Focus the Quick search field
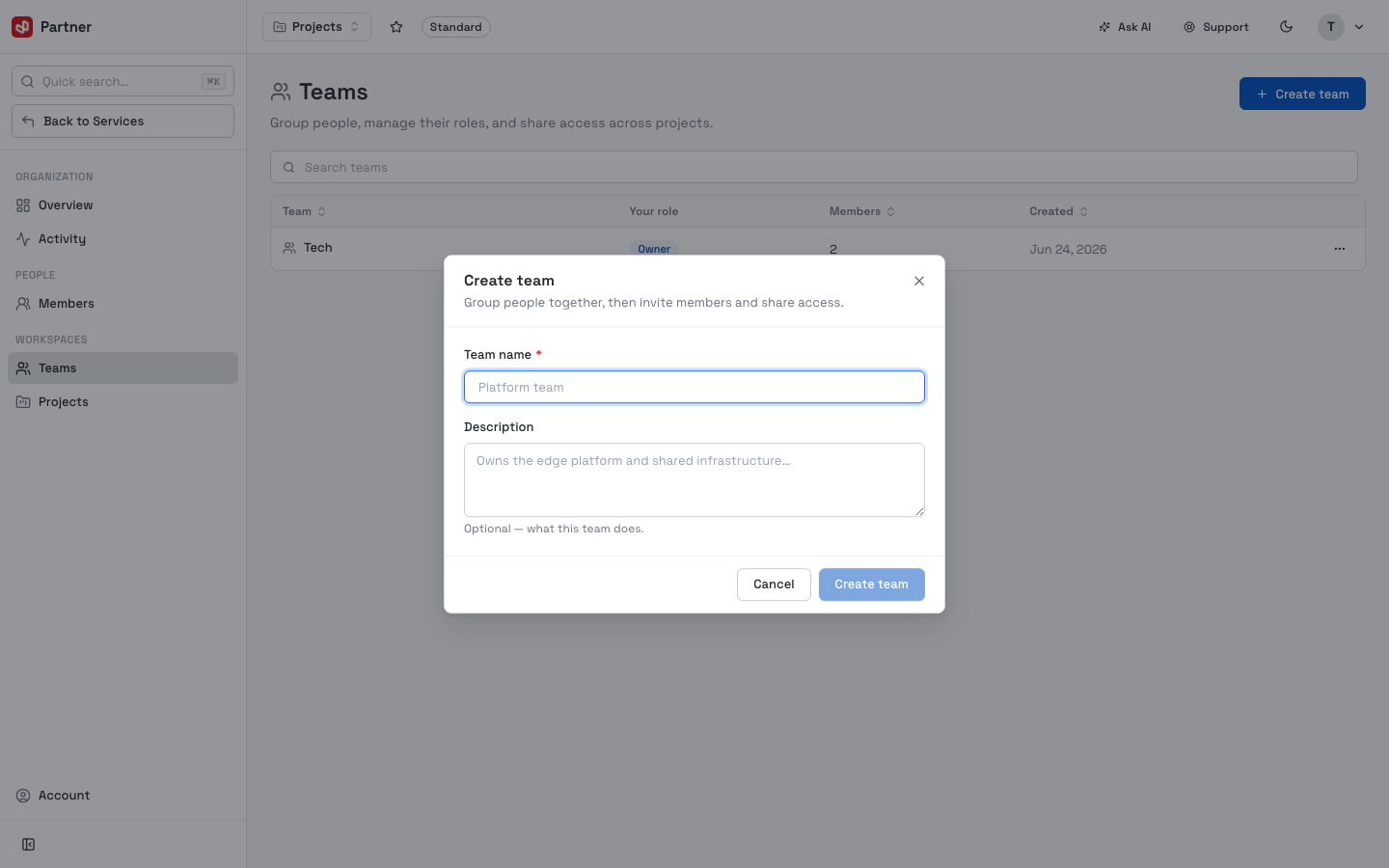Viewport: 1389px width, 868px height. click(x=123, y=81)
